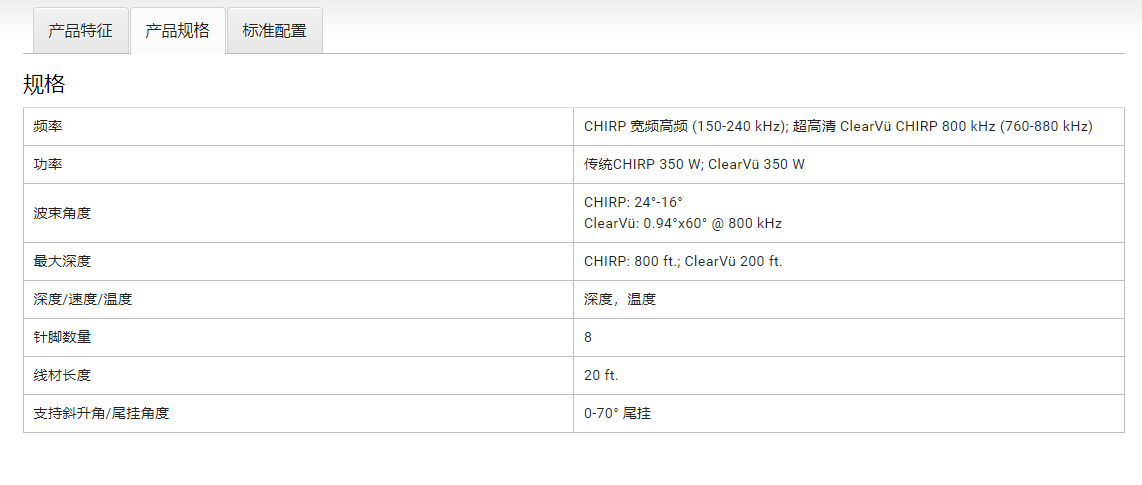This screenshot has width=1142, height=485.
Task: Click the CHIRP 宽频高频 frequency value
Action: click(x=838, y=127)
